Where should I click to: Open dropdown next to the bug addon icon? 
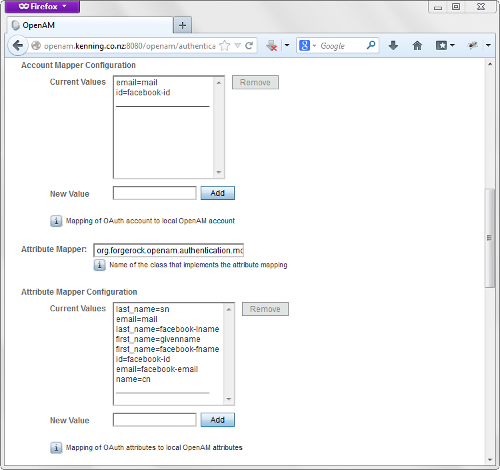(488, 45)
